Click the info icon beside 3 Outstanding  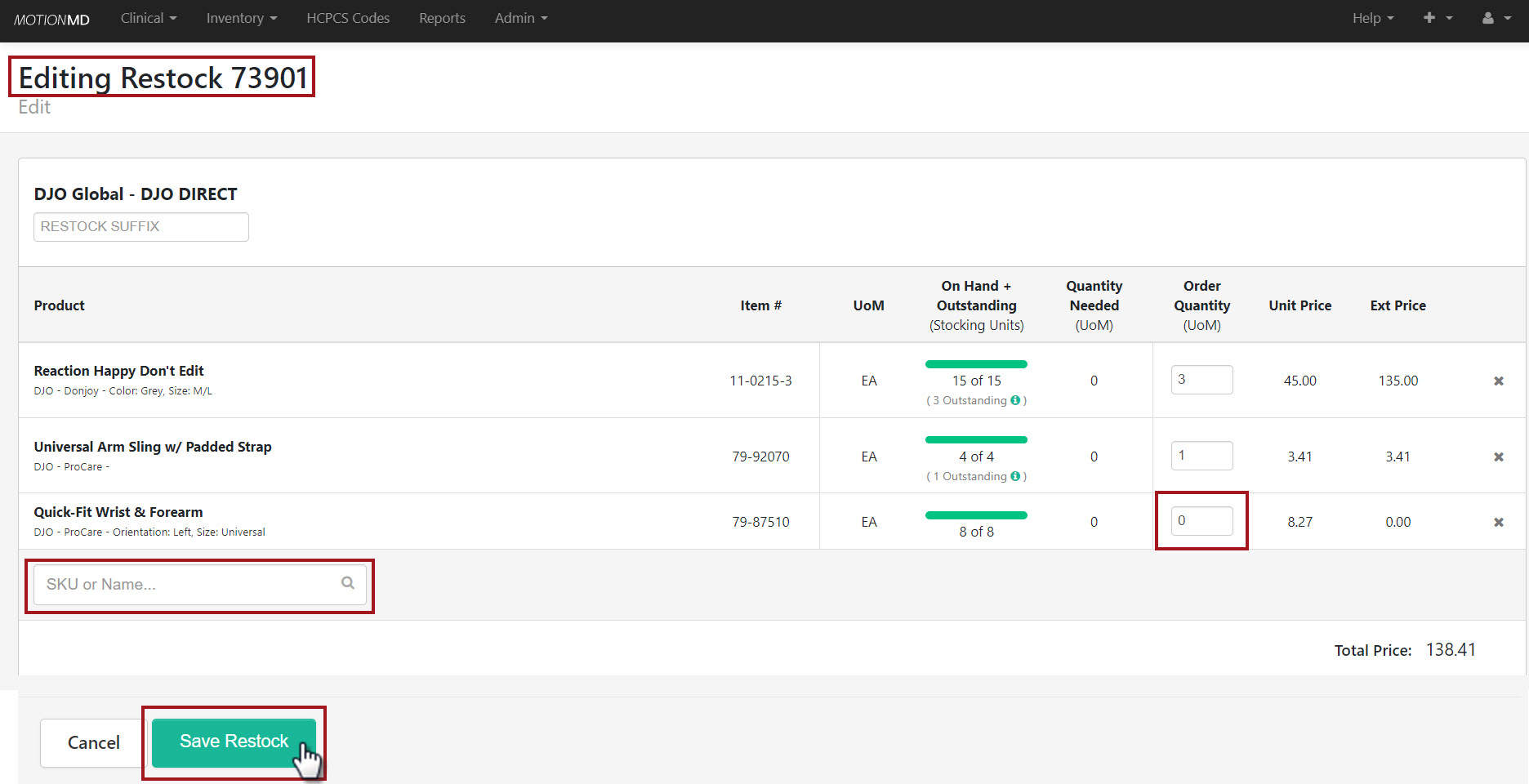1015,400
